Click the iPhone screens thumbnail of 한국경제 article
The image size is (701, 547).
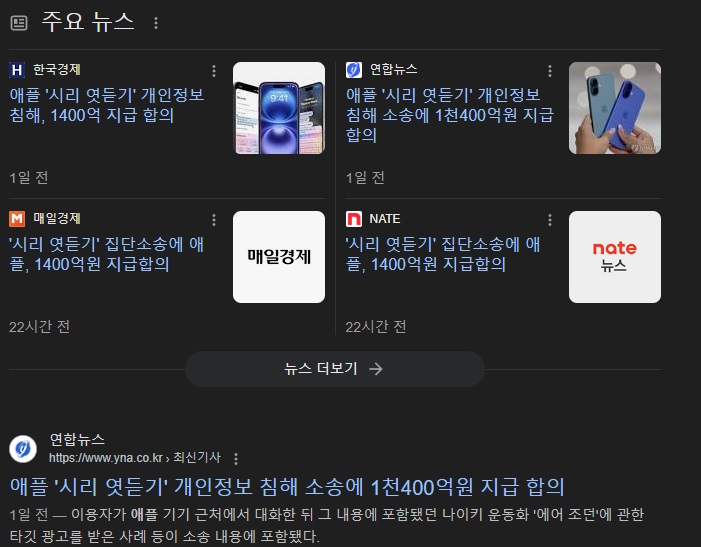(x=279, y=108)
